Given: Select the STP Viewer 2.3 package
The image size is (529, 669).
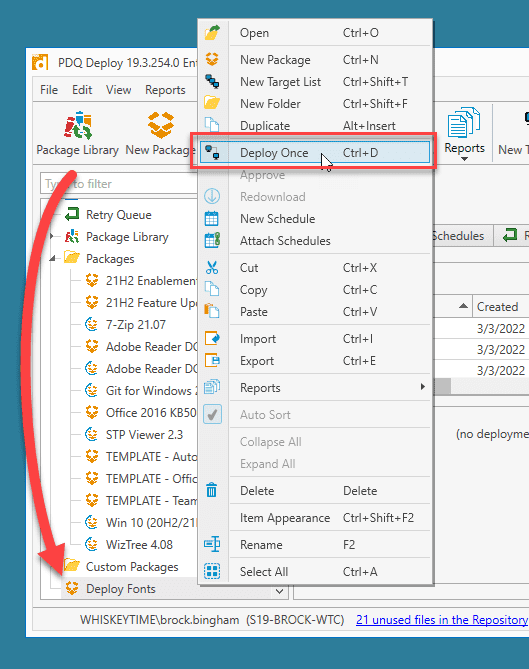Looking at the screenshot, I should point(144,435).
